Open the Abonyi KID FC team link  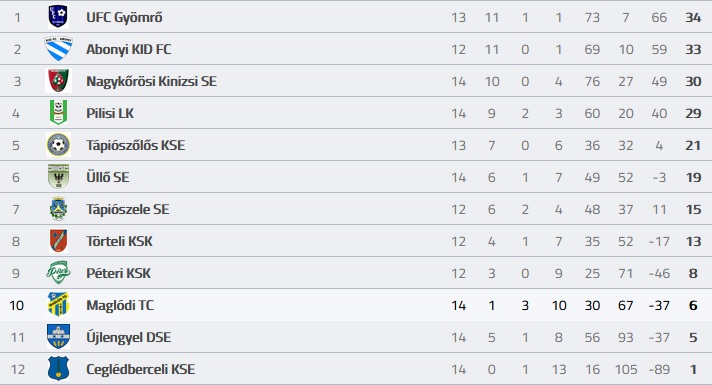click(129, 49)
